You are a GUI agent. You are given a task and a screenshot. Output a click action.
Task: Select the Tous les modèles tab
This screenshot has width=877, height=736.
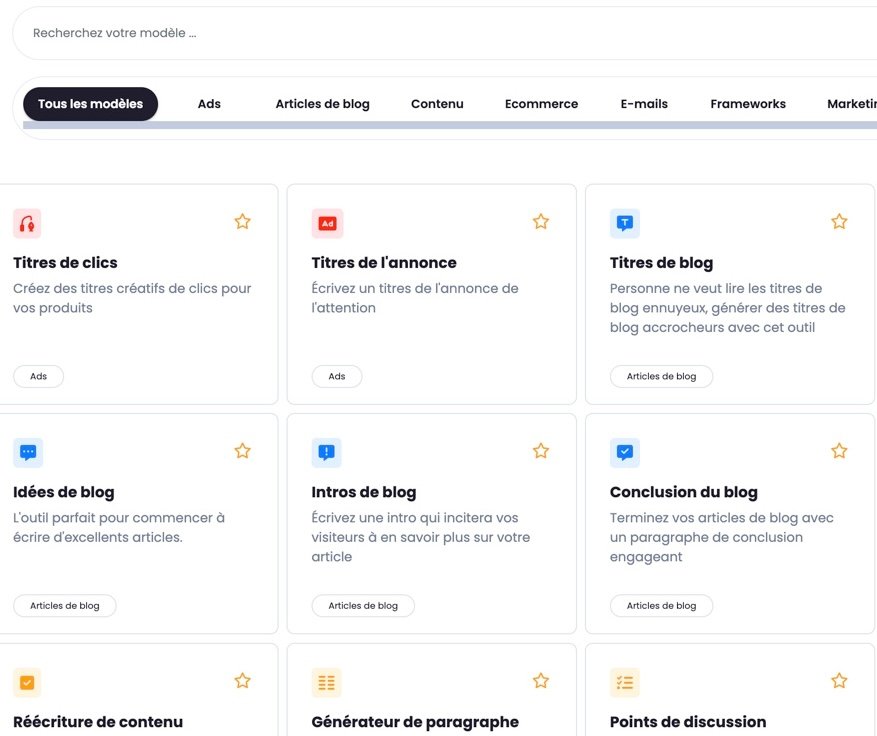pyautogui.click(x=90, y=104)
